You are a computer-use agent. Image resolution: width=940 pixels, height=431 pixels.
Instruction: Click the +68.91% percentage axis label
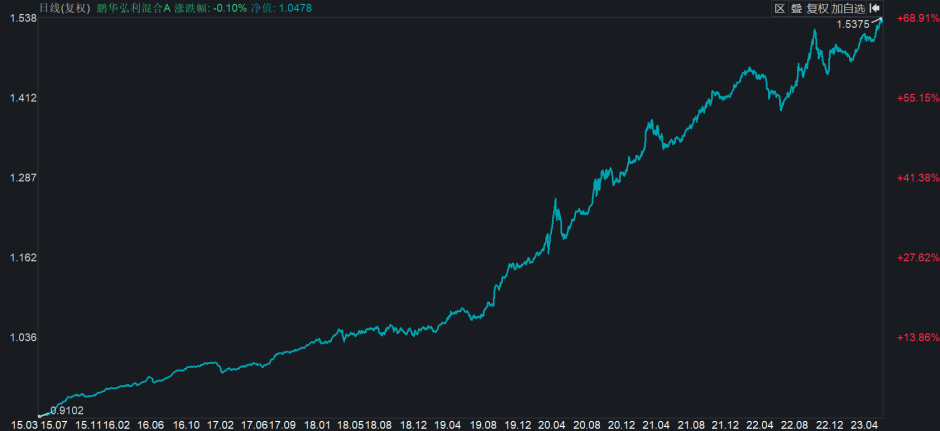point(917,18)
